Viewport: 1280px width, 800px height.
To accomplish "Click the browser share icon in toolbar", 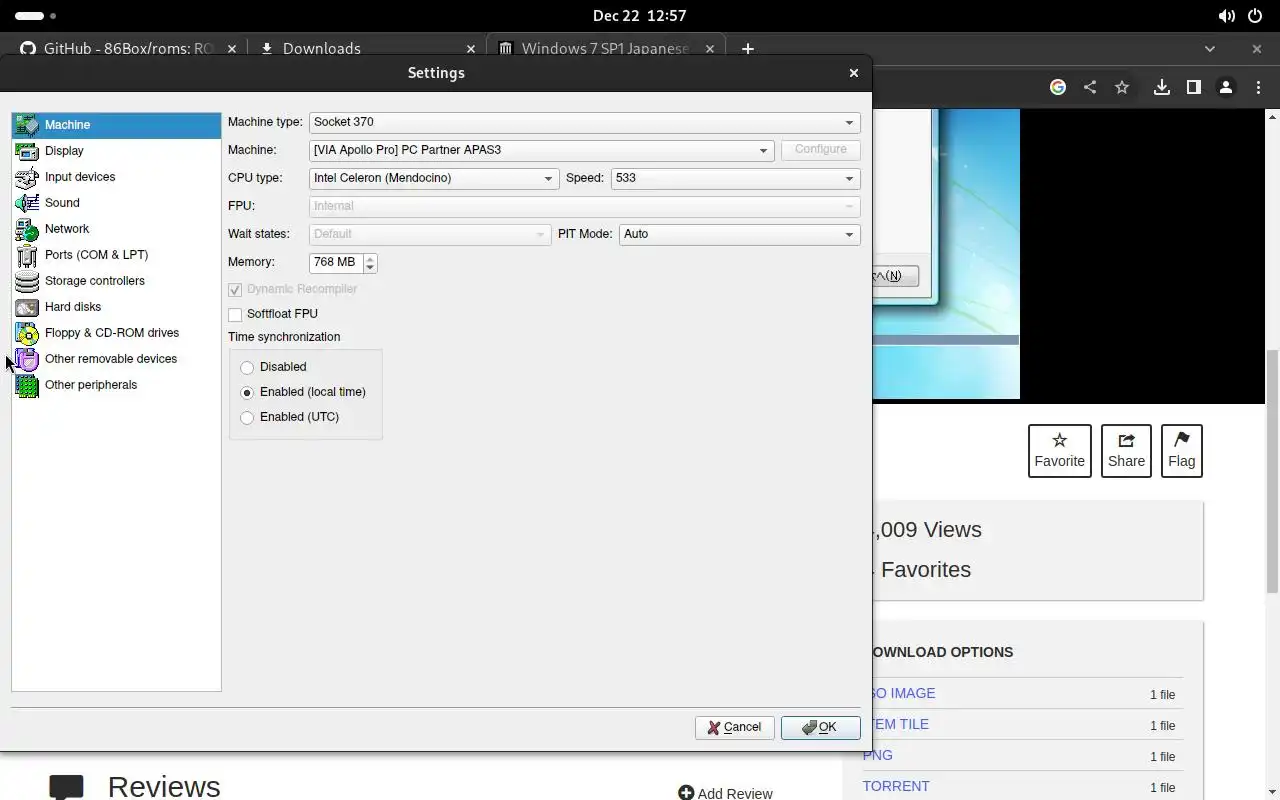I will (1090, 87).
